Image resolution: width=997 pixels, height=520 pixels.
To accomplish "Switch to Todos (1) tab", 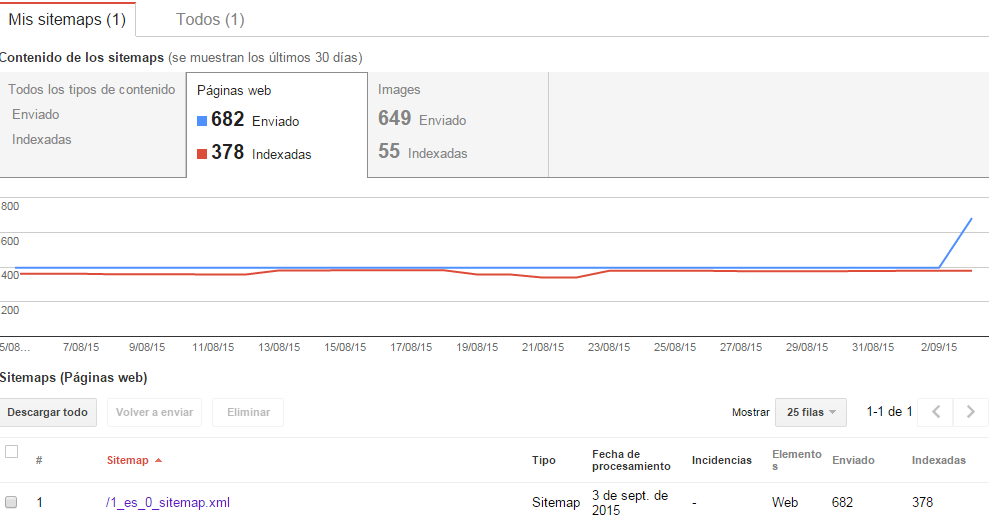I will [x=210, y=20].
